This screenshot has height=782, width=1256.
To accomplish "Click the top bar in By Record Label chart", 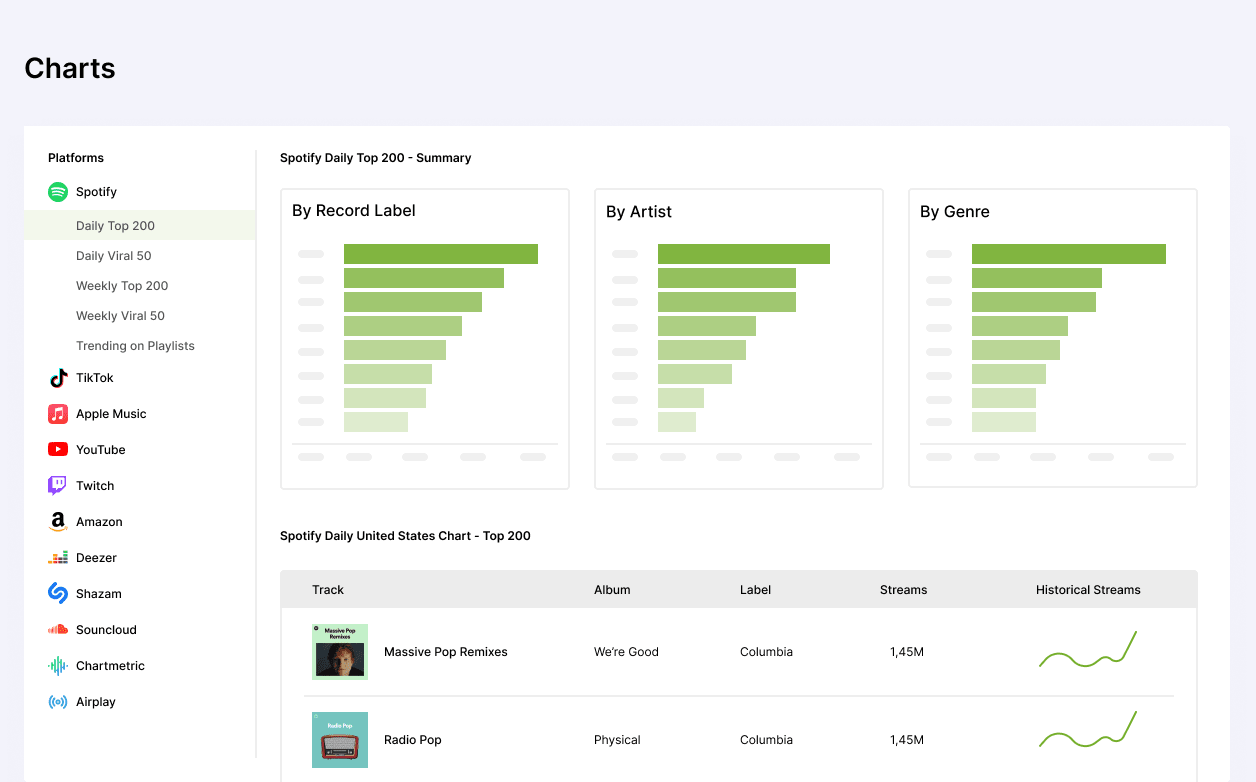I will pos(441,254).
